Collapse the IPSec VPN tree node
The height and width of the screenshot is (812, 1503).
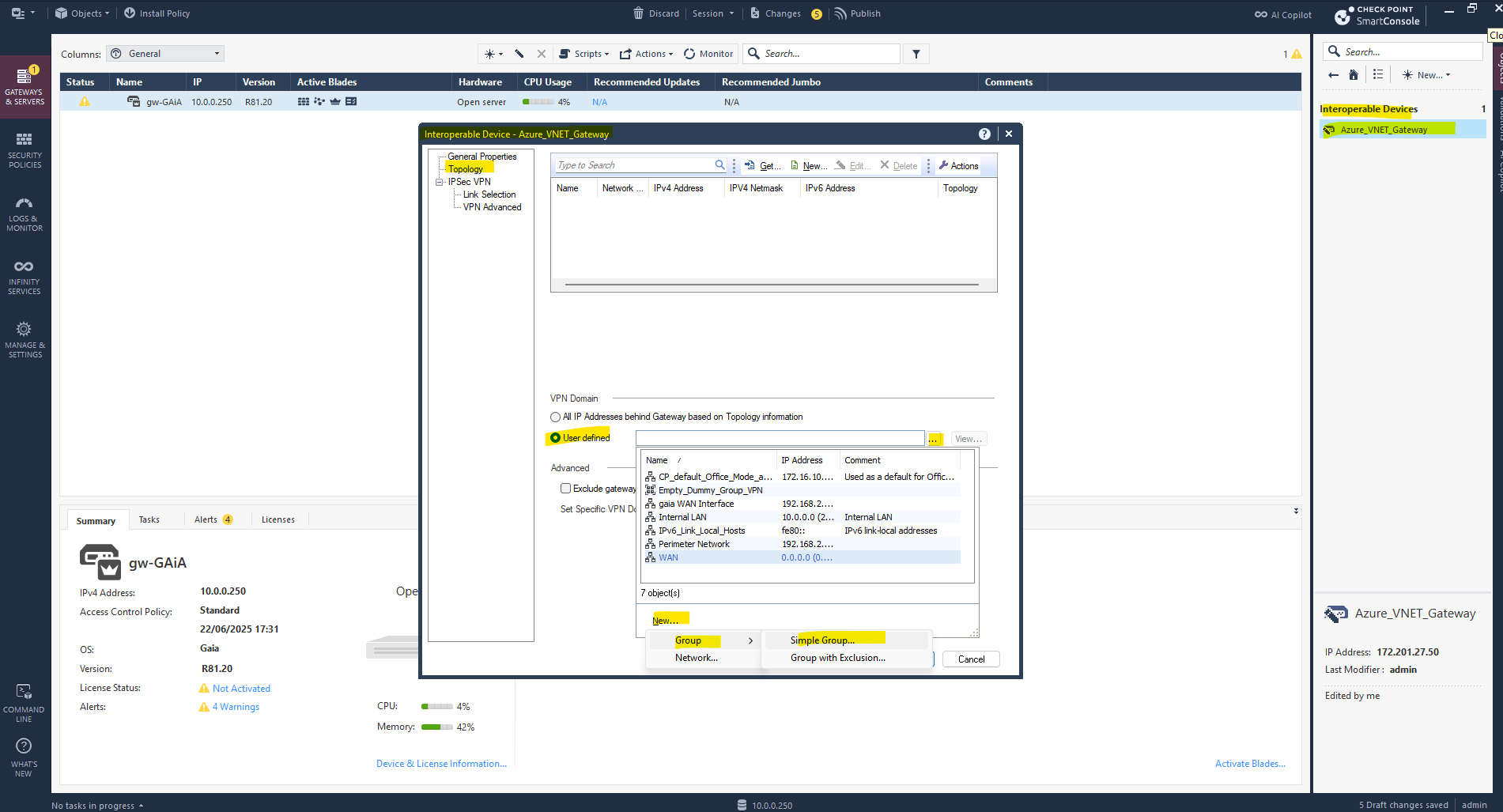point(440,182)
